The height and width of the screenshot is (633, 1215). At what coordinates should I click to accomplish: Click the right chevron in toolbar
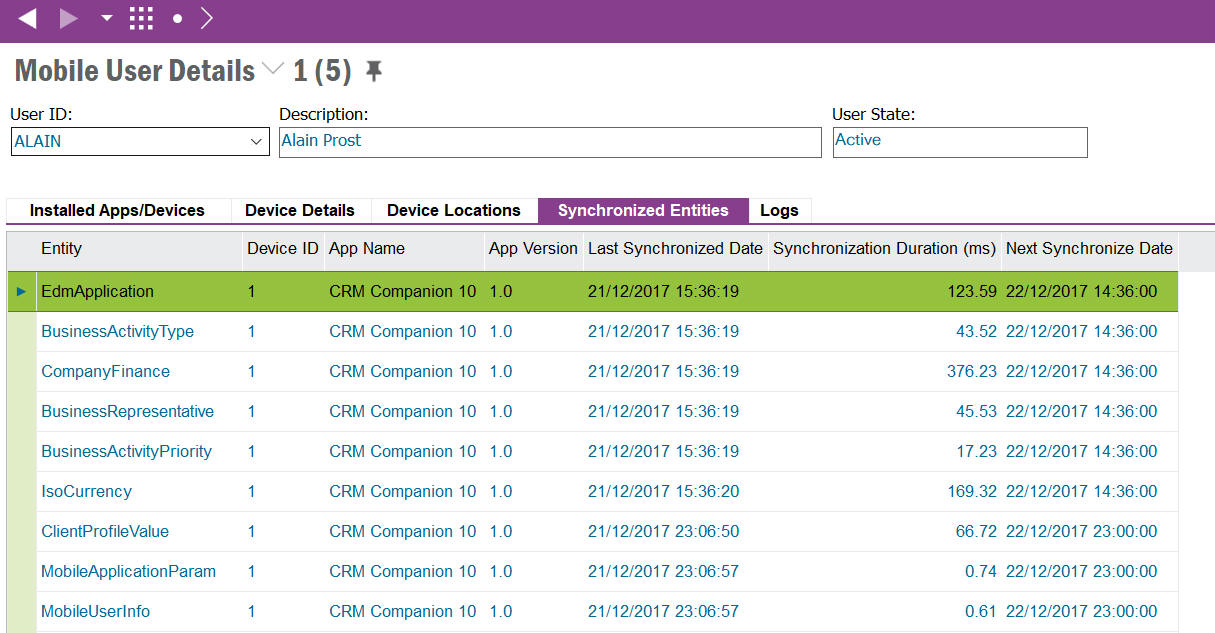point(206,18)
